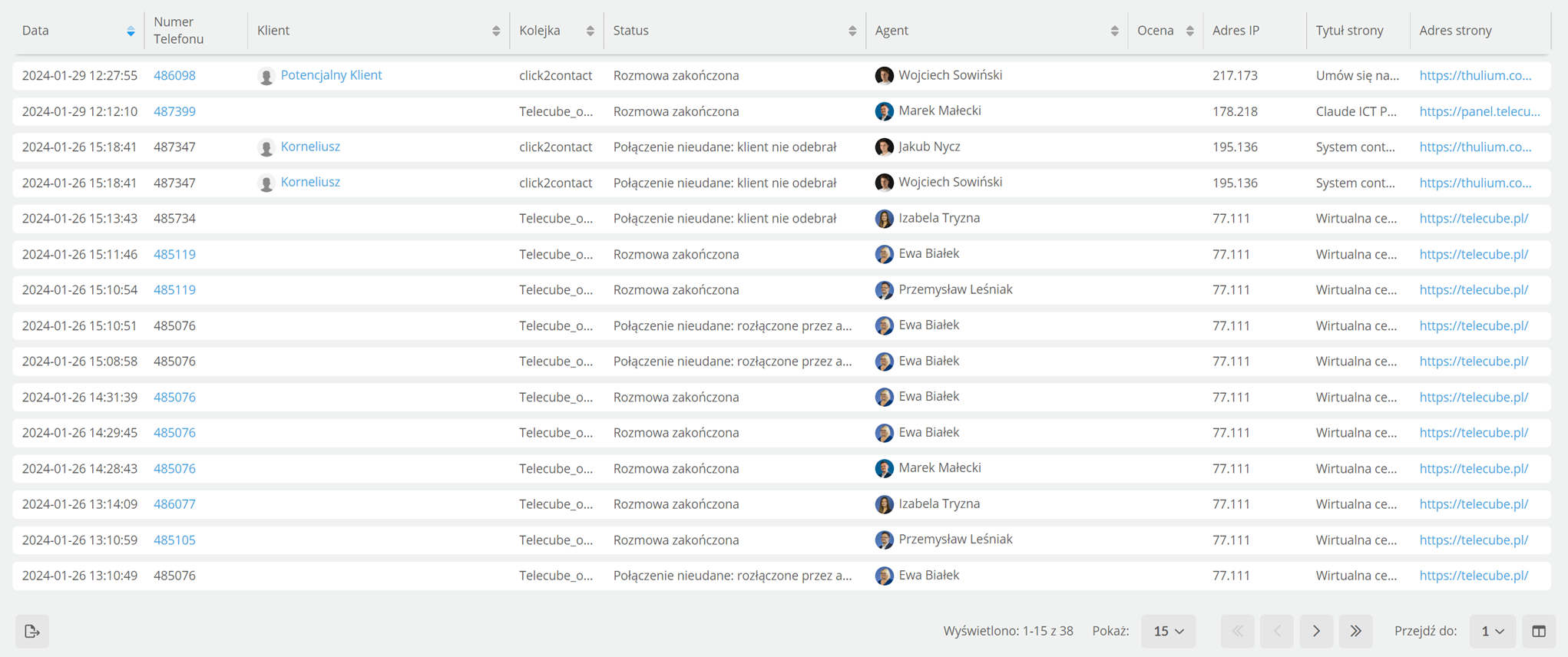This screenshot has height=657, width=1568.
Task: Click page title Umów się na...
Action: tap(1358, 75)
